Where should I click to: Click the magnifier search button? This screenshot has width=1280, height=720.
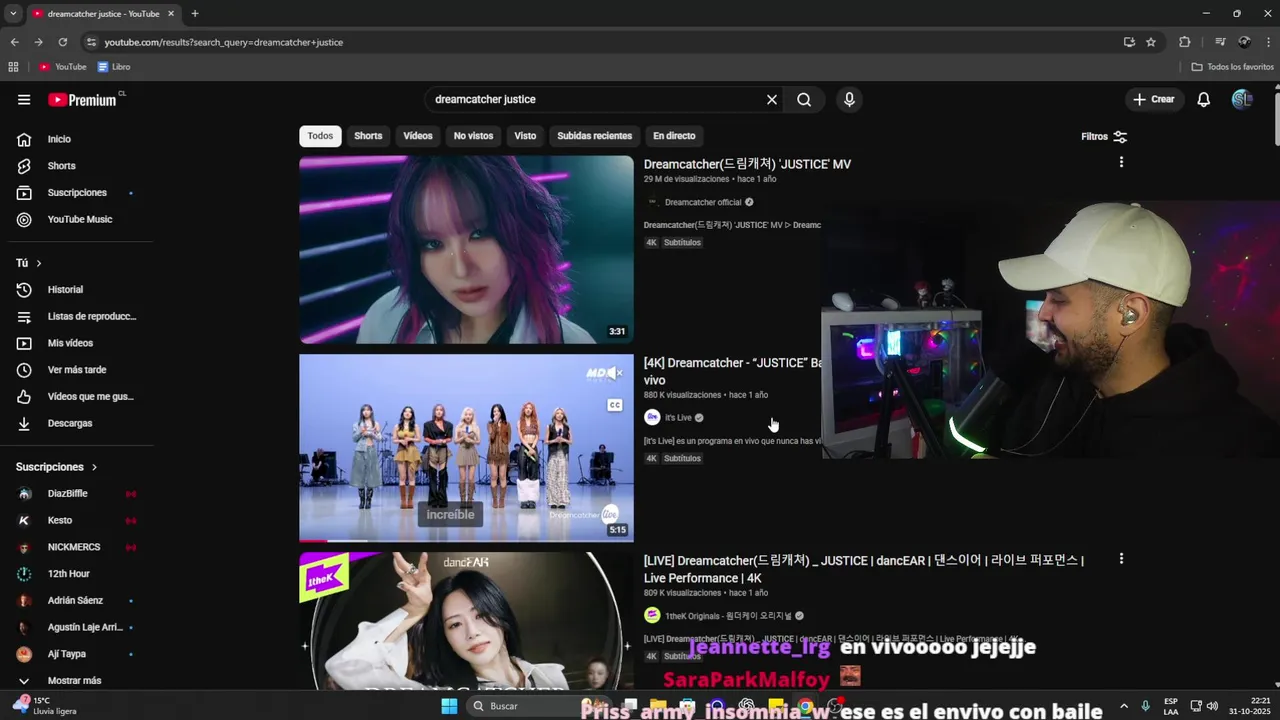[x=804, y=99]
